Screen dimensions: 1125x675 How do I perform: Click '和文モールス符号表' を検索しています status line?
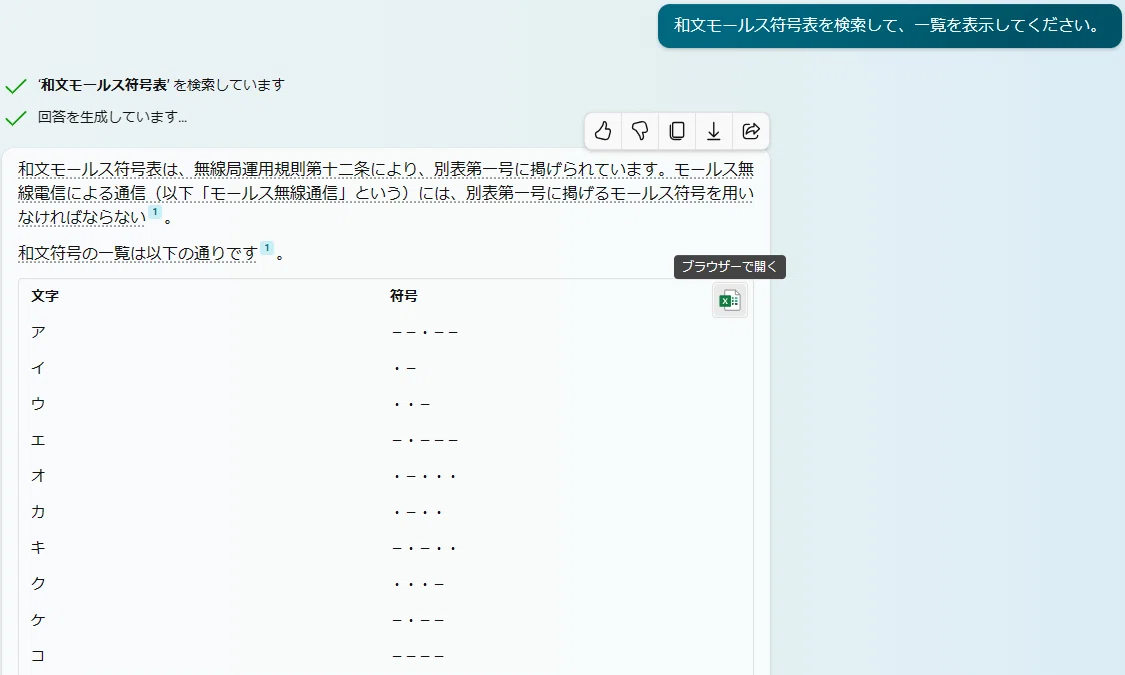161,85
